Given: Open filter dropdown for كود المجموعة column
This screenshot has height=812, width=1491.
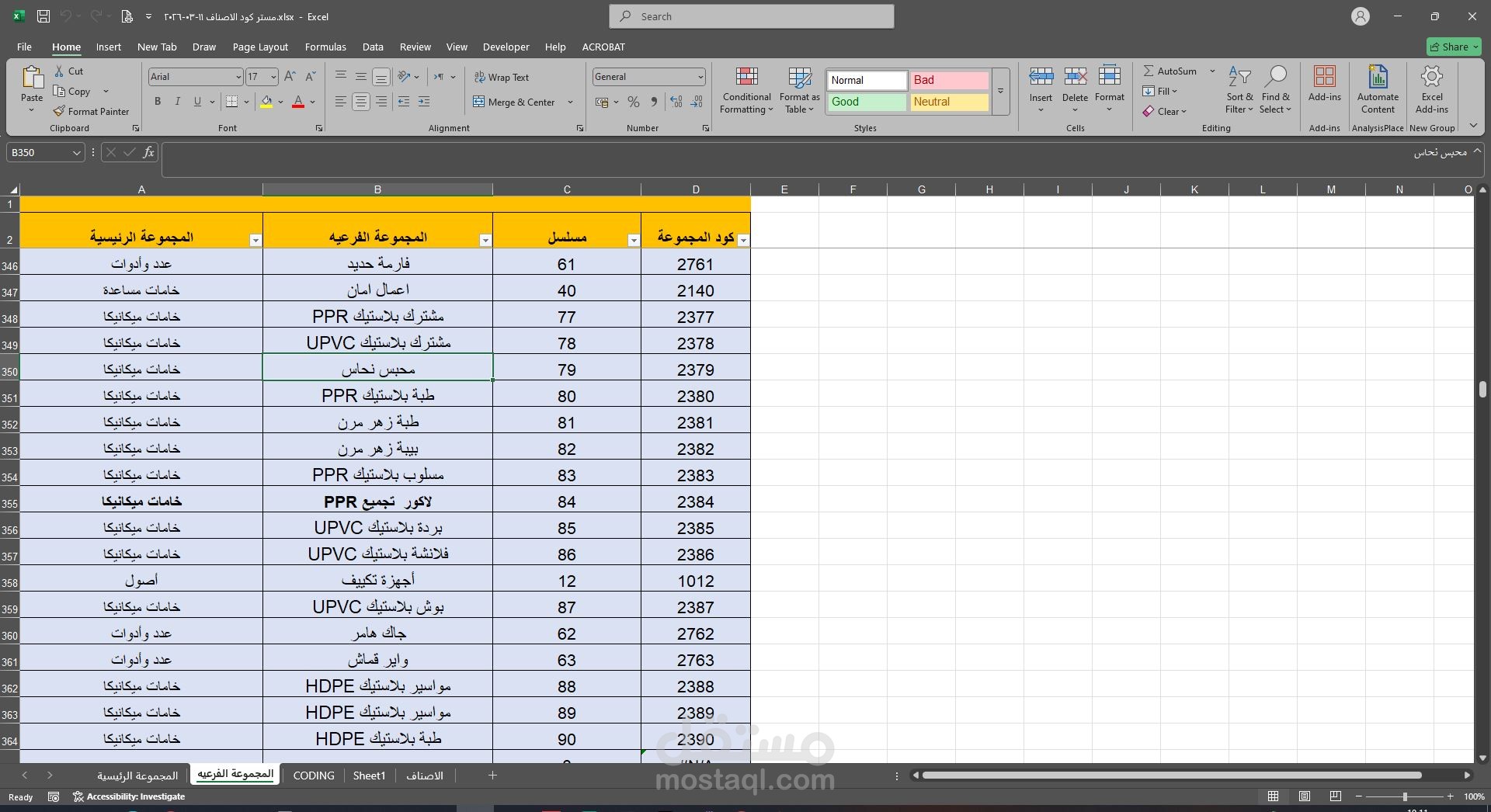Looking at the screenshot, I should (743, 241).
